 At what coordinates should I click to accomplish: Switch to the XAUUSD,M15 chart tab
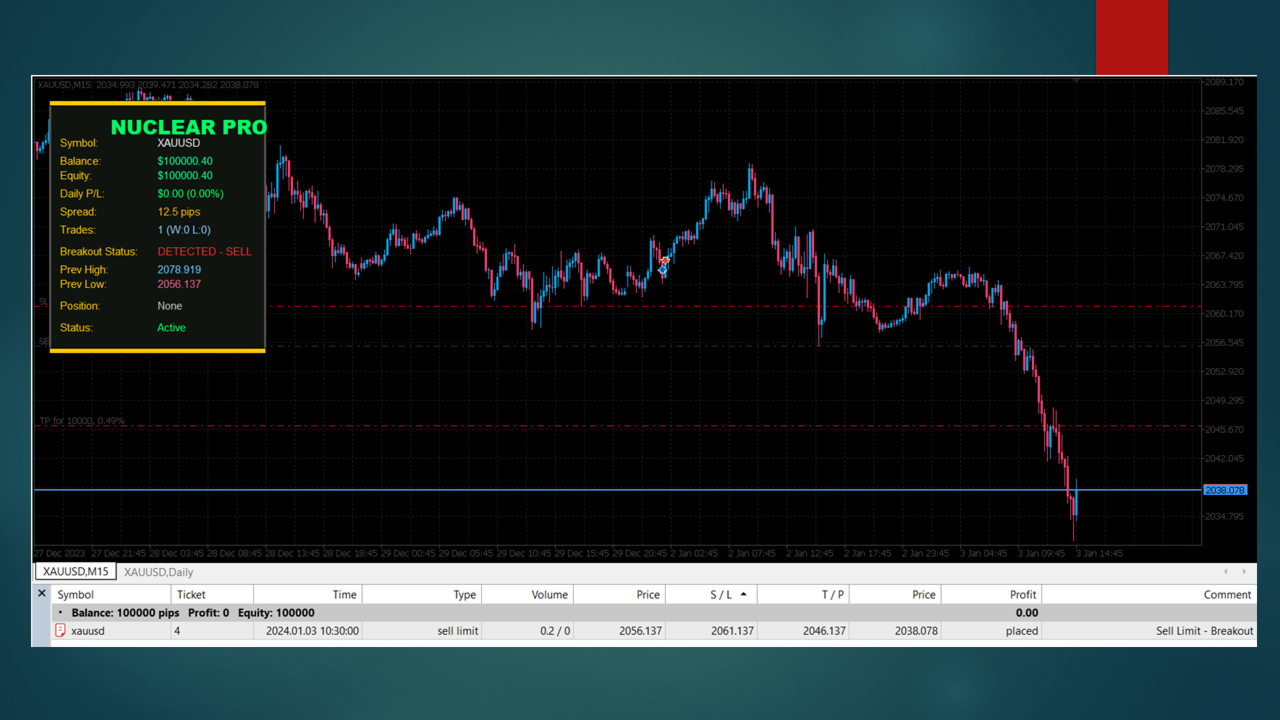pyautogui.click(x=76, y=572)
